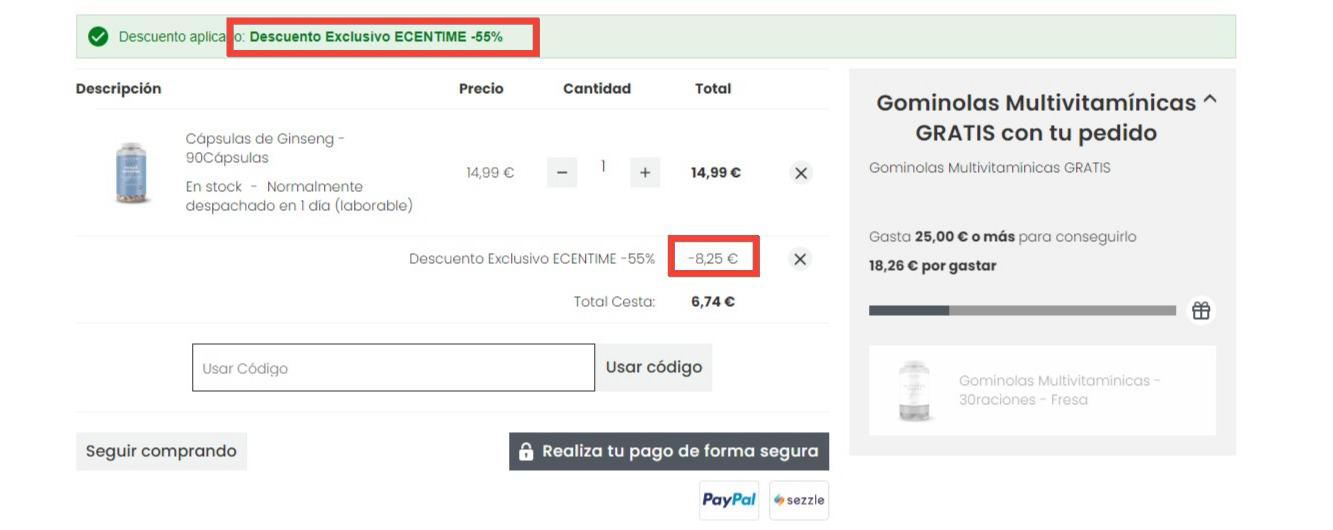The height and width of the screenshot is (530, 1333).
Task: Click the Descripción column header
Action: pyautogui.click(x=118, y=88)
